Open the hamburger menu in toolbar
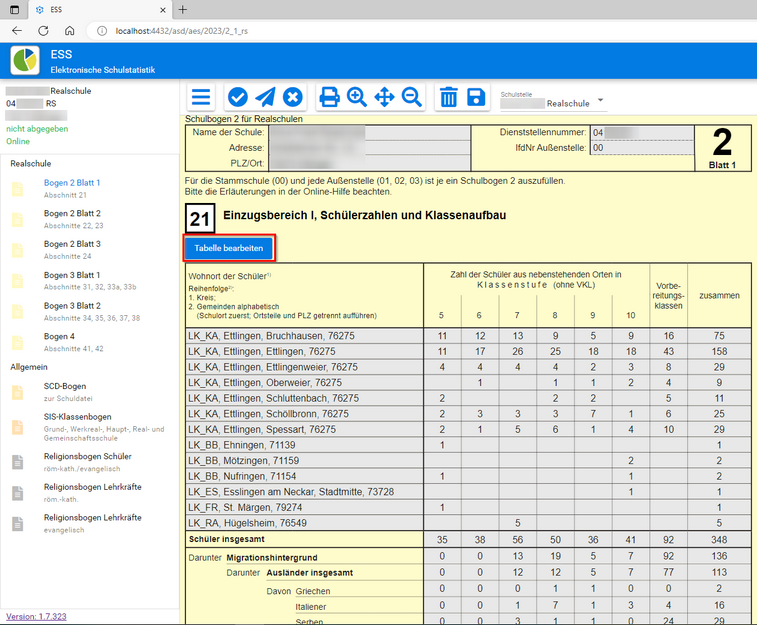 (x=201, y=97)
